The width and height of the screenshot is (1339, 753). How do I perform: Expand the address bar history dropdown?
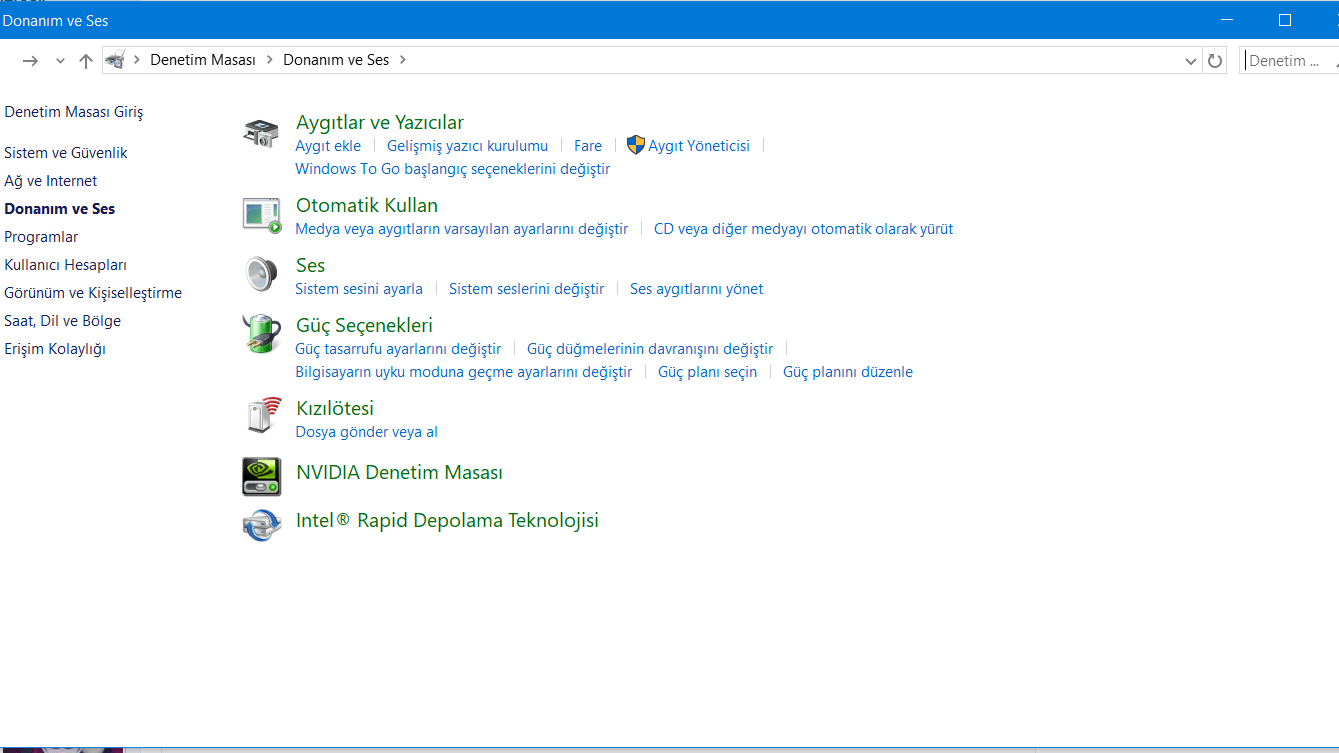[1190, 61]
